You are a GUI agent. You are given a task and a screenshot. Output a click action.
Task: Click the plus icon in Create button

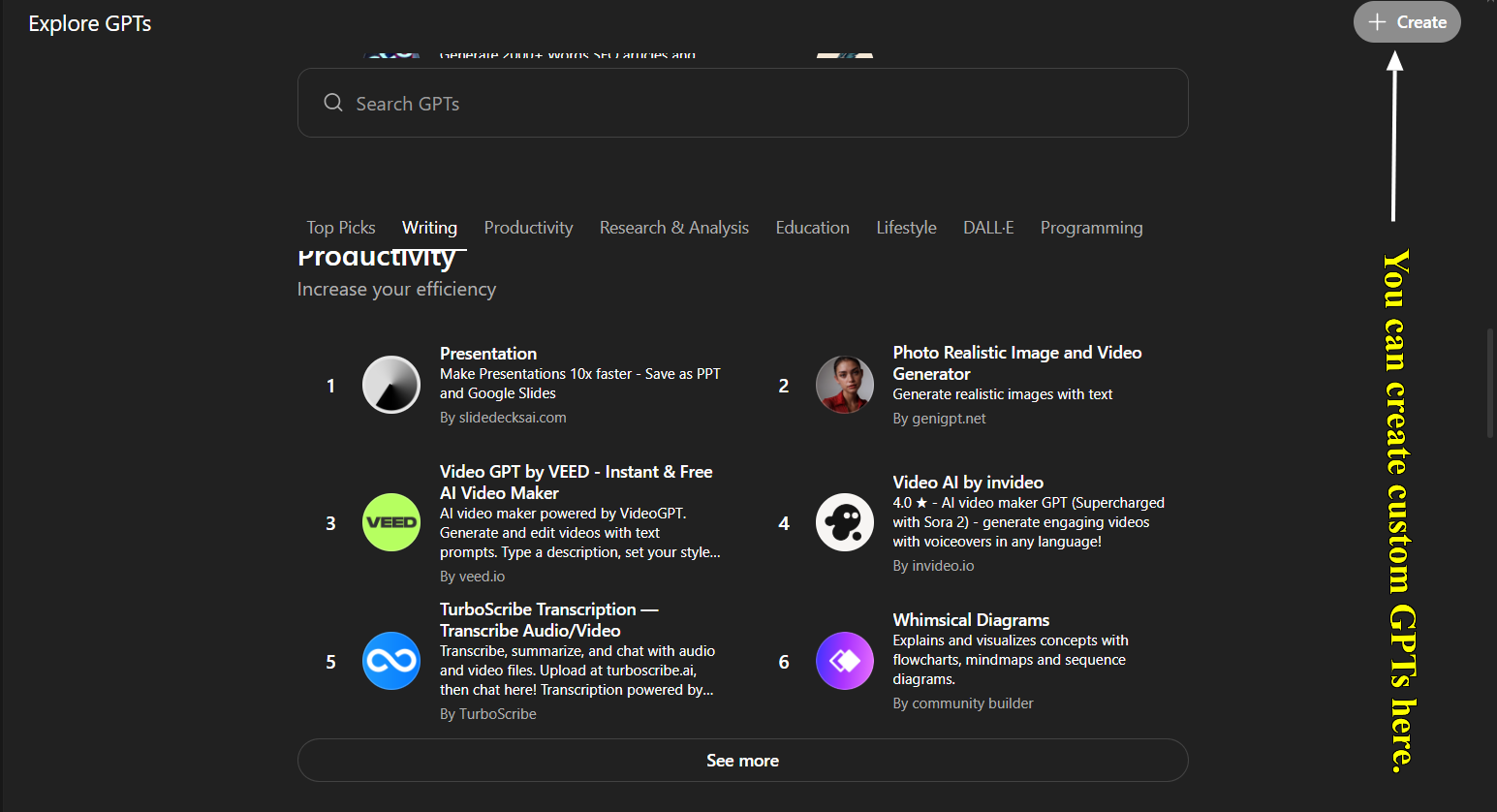[x=1377, y=22]
